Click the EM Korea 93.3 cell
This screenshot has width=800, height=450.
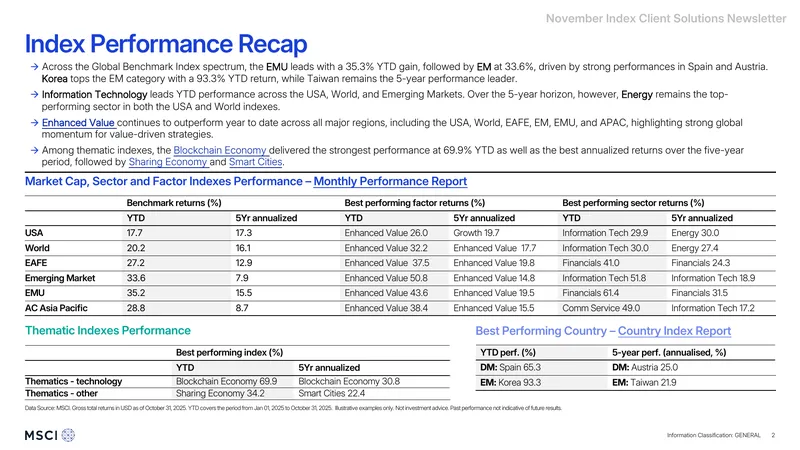coord(511,382)
